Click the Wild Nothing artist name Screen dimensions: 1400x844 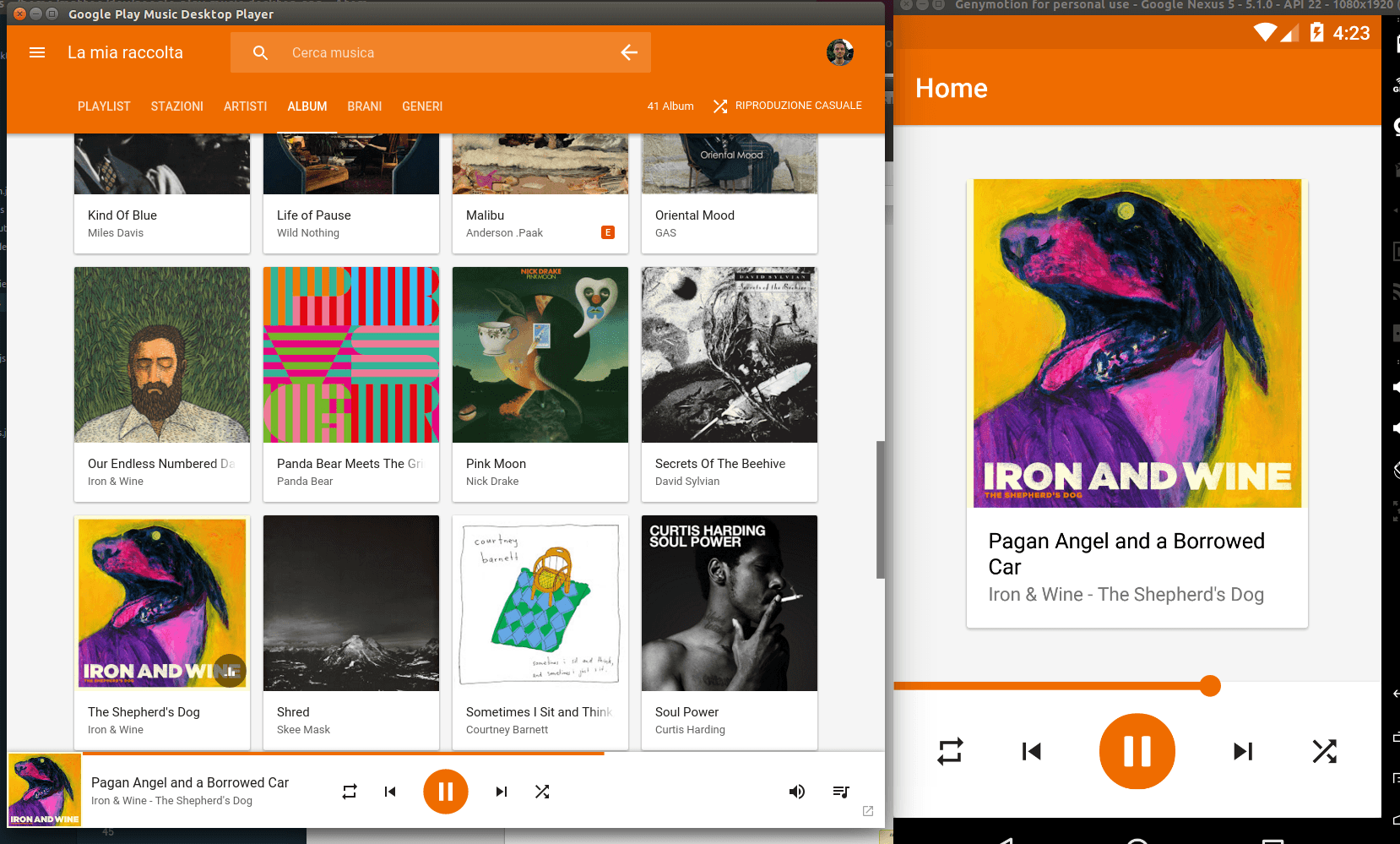pos(308,233)
